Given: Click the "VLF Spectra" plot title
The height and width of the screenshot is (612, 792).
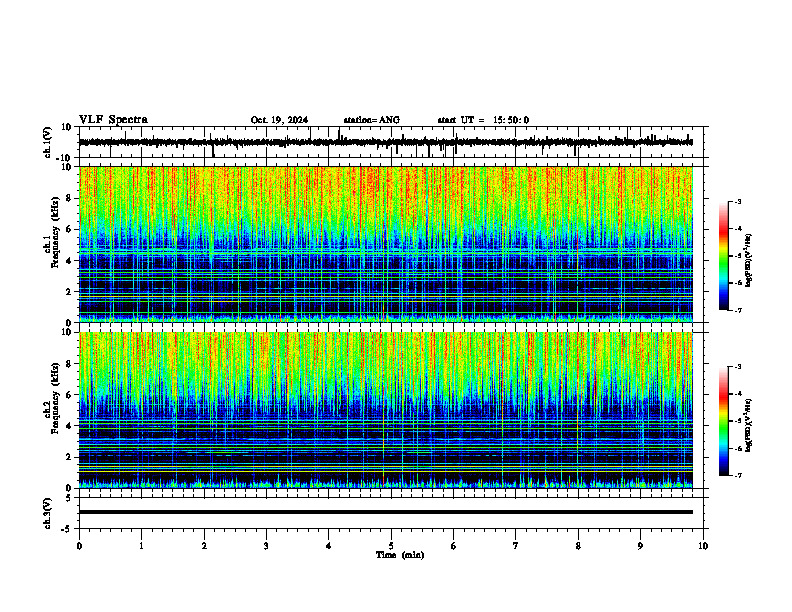Looking at the screenshot, I should coord(113,120).
